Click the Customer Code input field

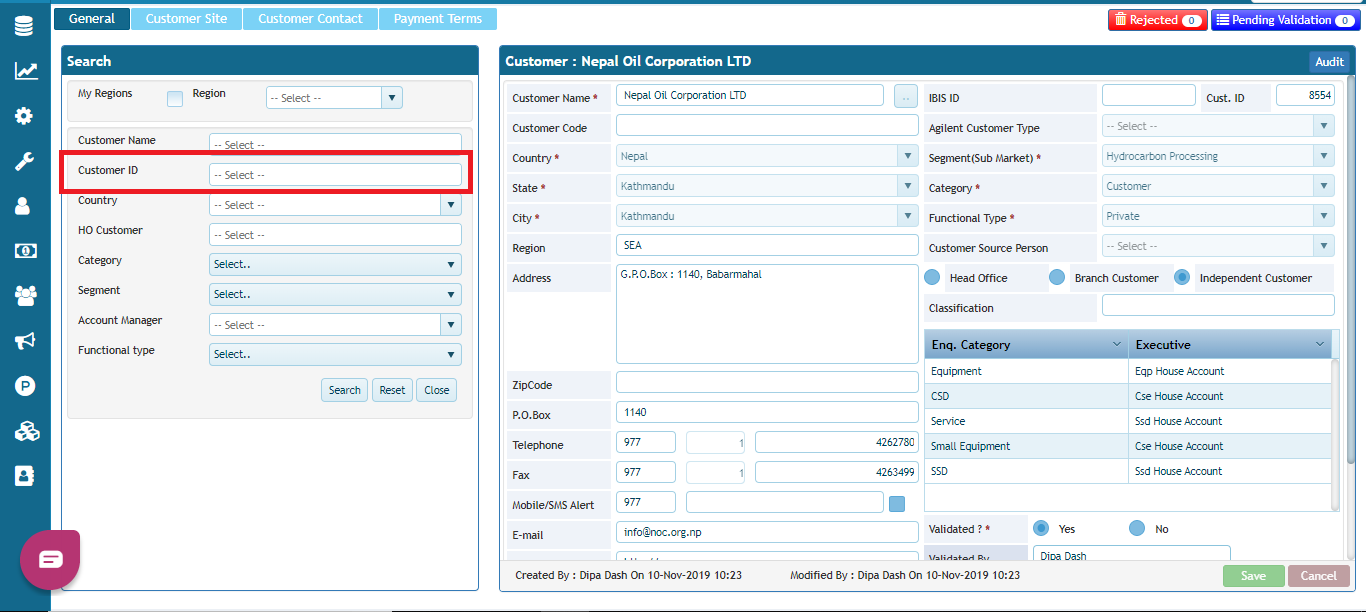[767, 126]
